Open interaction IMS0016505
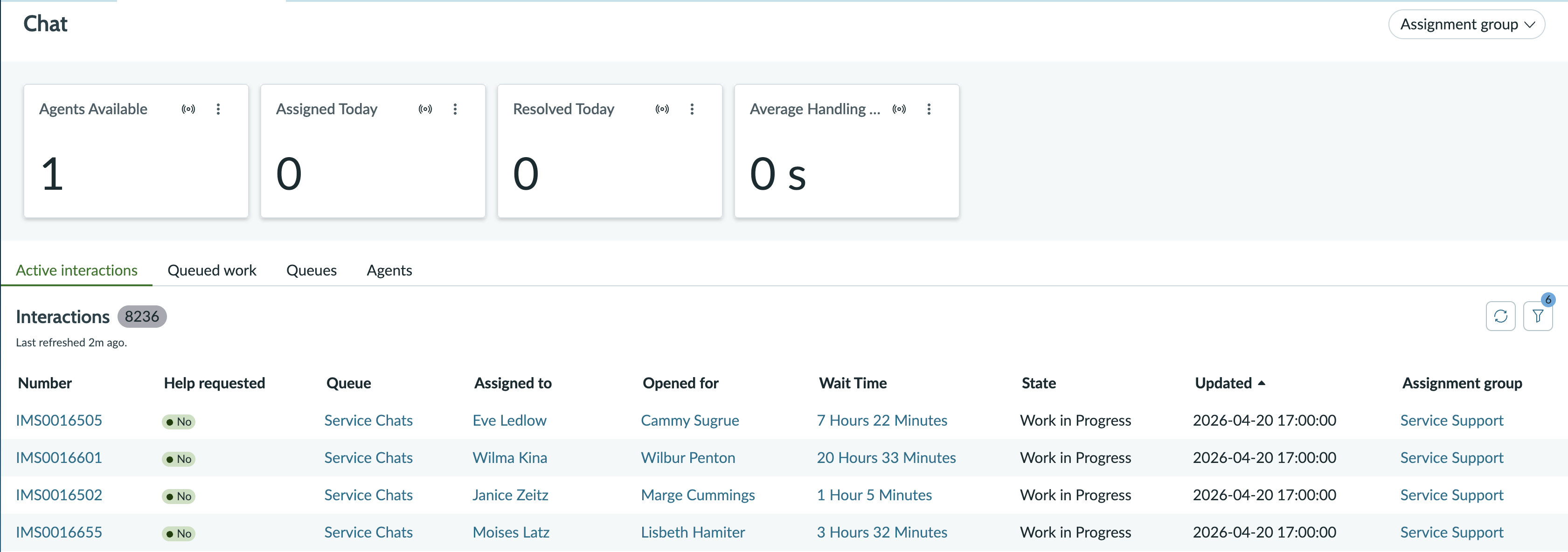 coord(59,421)
